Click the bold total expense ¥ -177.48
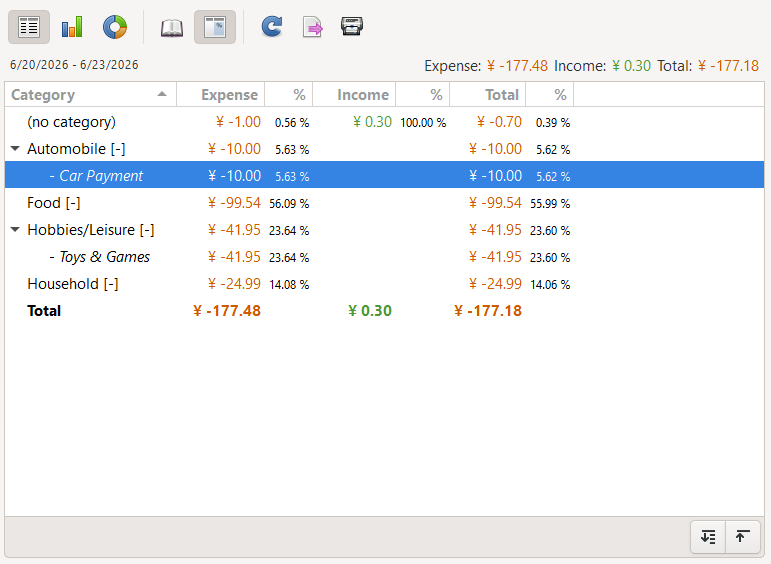771x564 pixels. [x=227, y=311]
